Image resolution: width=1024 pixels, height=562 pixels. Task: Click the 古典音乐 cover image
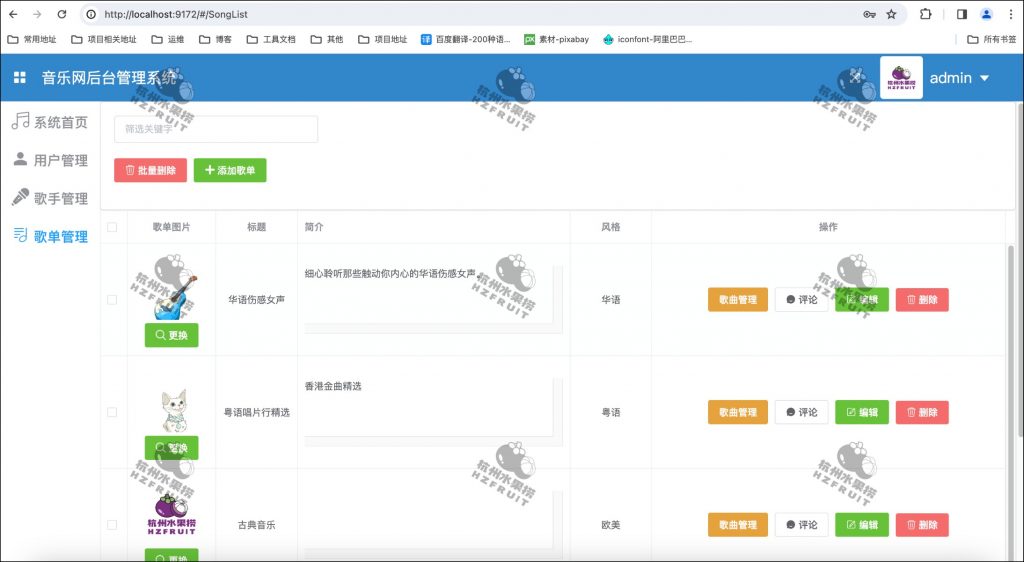[x=172, y=516]
